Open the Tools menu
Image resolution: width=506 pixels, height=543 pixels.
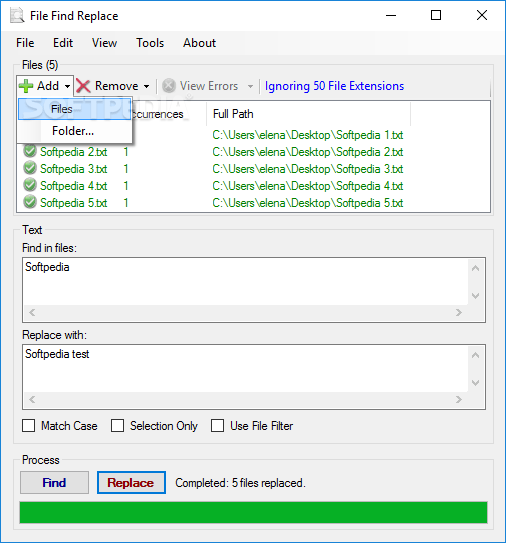[150, 43]
